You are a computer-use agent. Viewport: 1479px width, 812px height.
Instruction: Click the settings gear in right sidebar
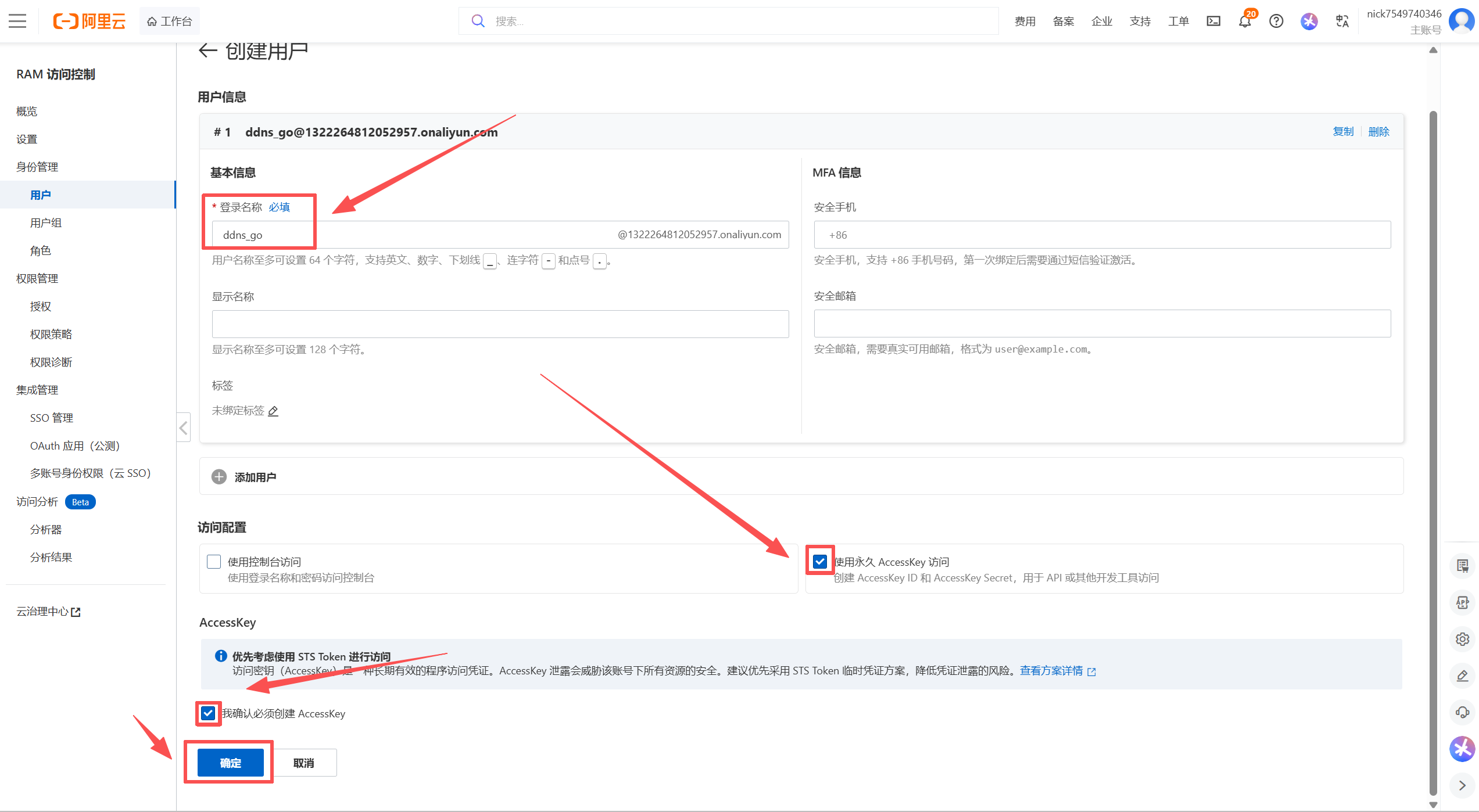point(1462,639)
